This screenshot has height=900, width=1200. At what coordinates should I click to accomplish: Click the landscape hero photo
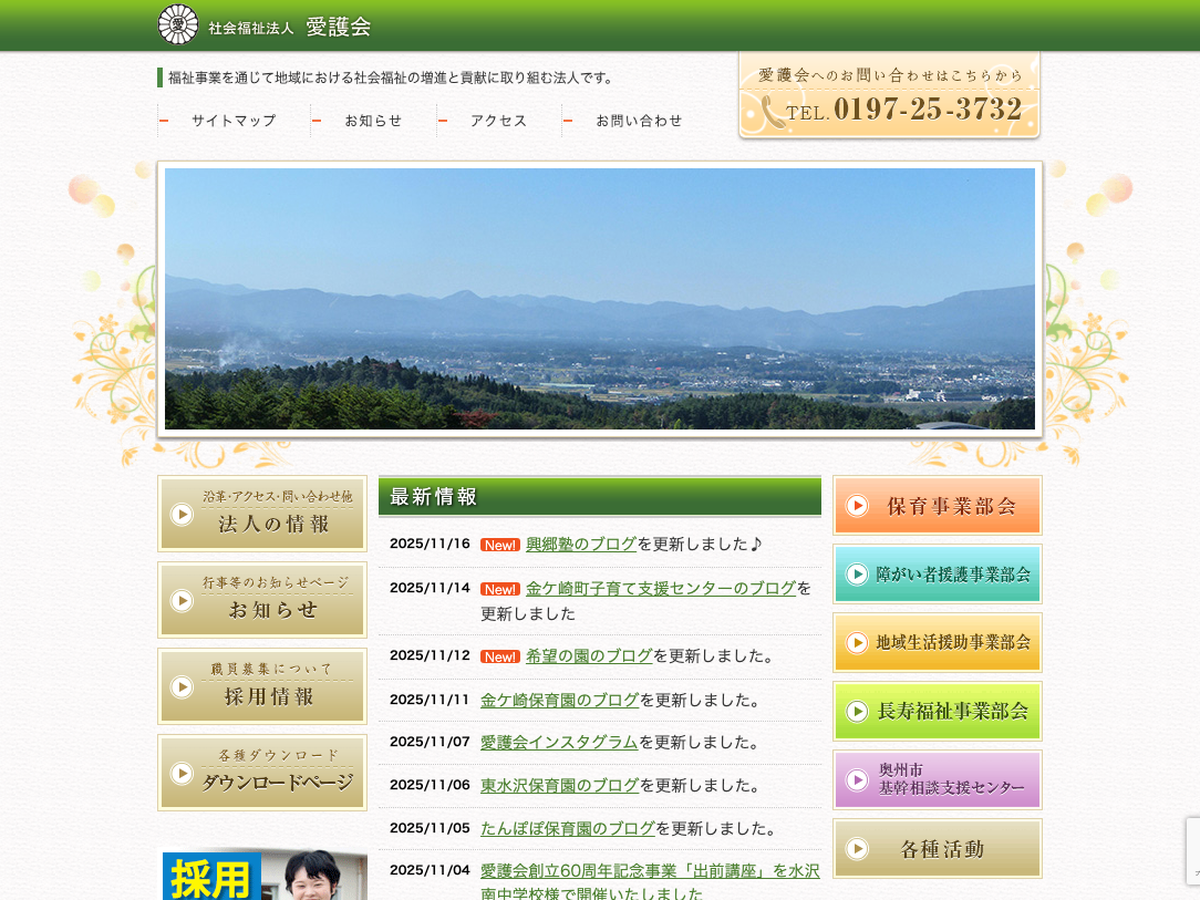tap(600, 298)
